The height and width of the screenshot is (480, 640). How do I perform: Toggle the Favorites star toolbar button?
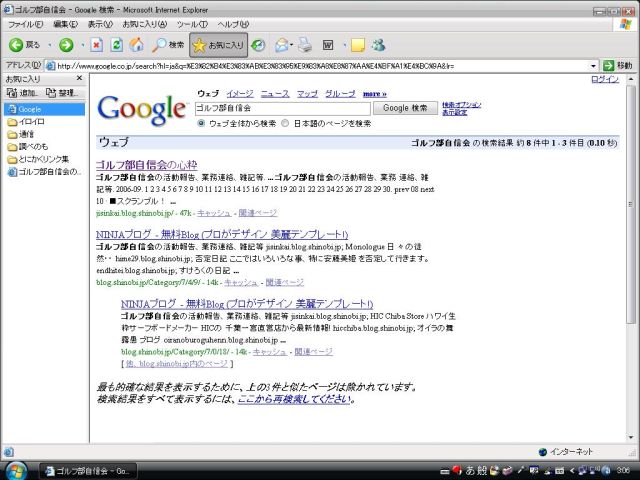pos(218,45)
